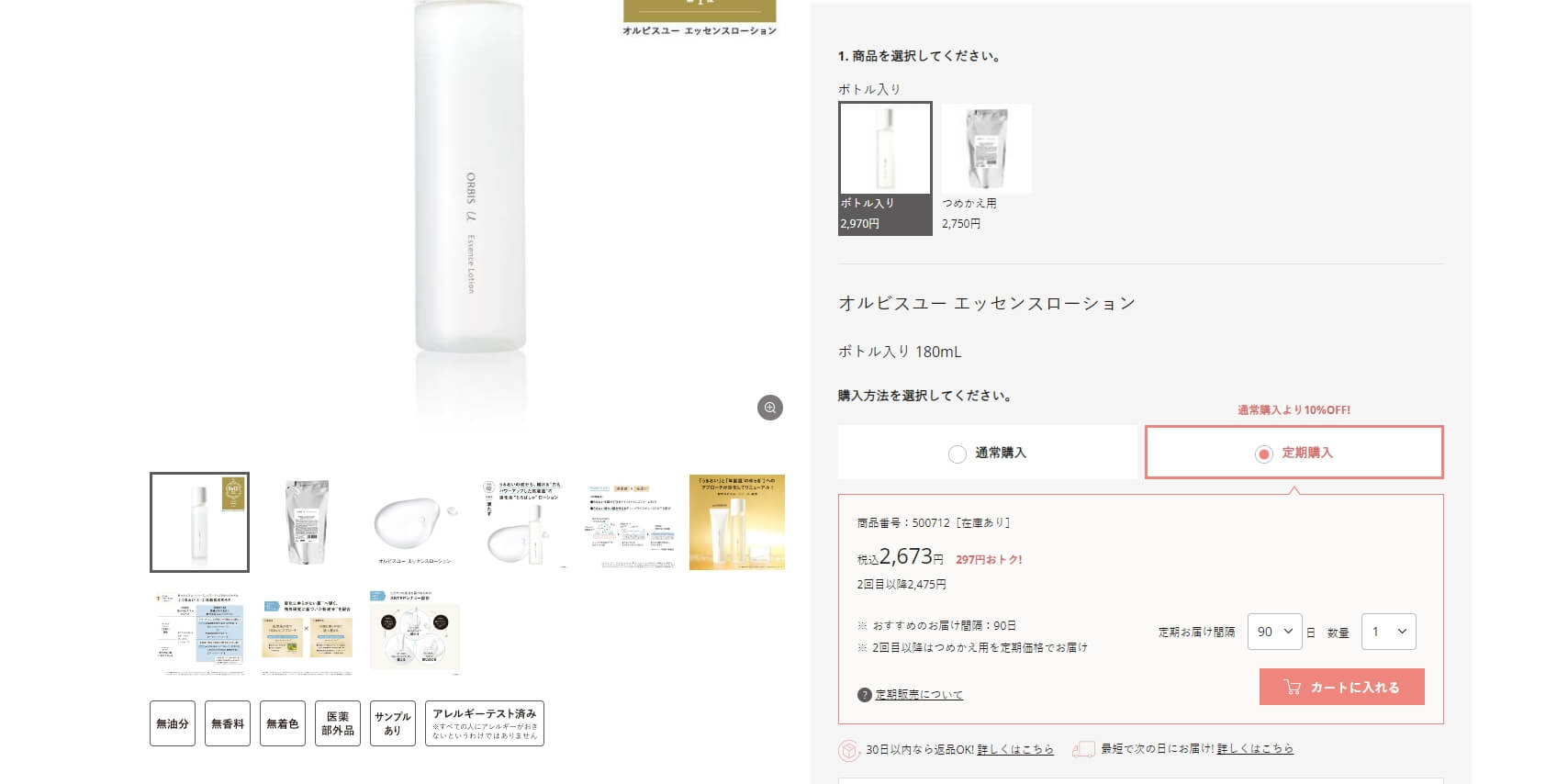This screenshot has width=1557, height=784.
Task: Click the 医薬部外品 feature badge
Action: coord(338,723)
